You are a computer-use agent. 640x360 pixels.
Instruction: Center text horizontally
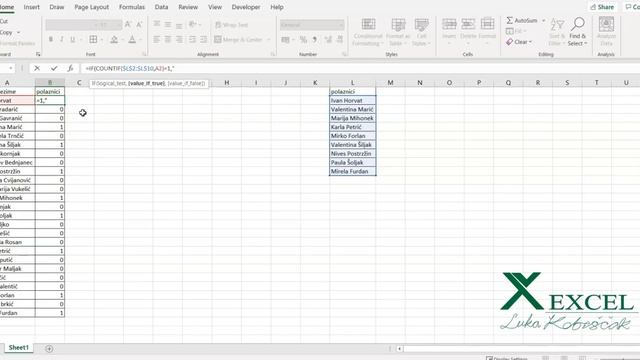[168, 40]
